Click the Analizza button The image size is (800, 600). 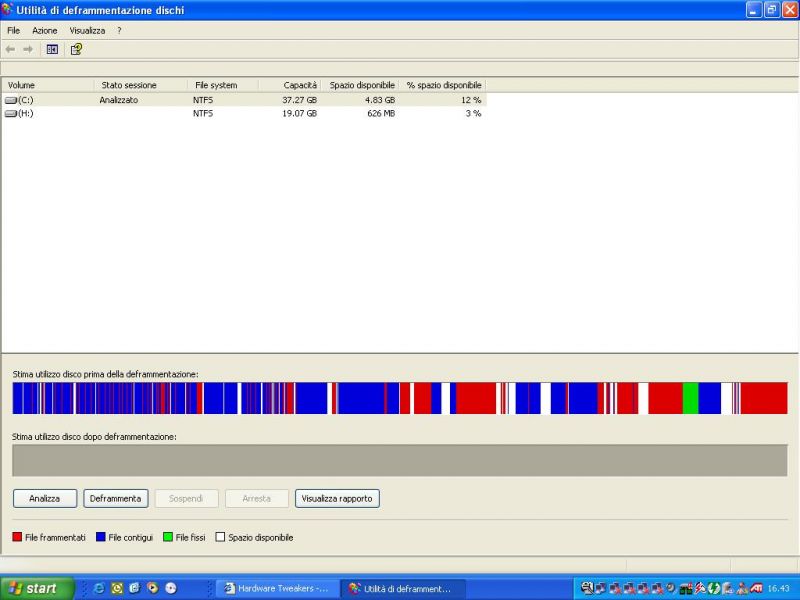(45, 498)
